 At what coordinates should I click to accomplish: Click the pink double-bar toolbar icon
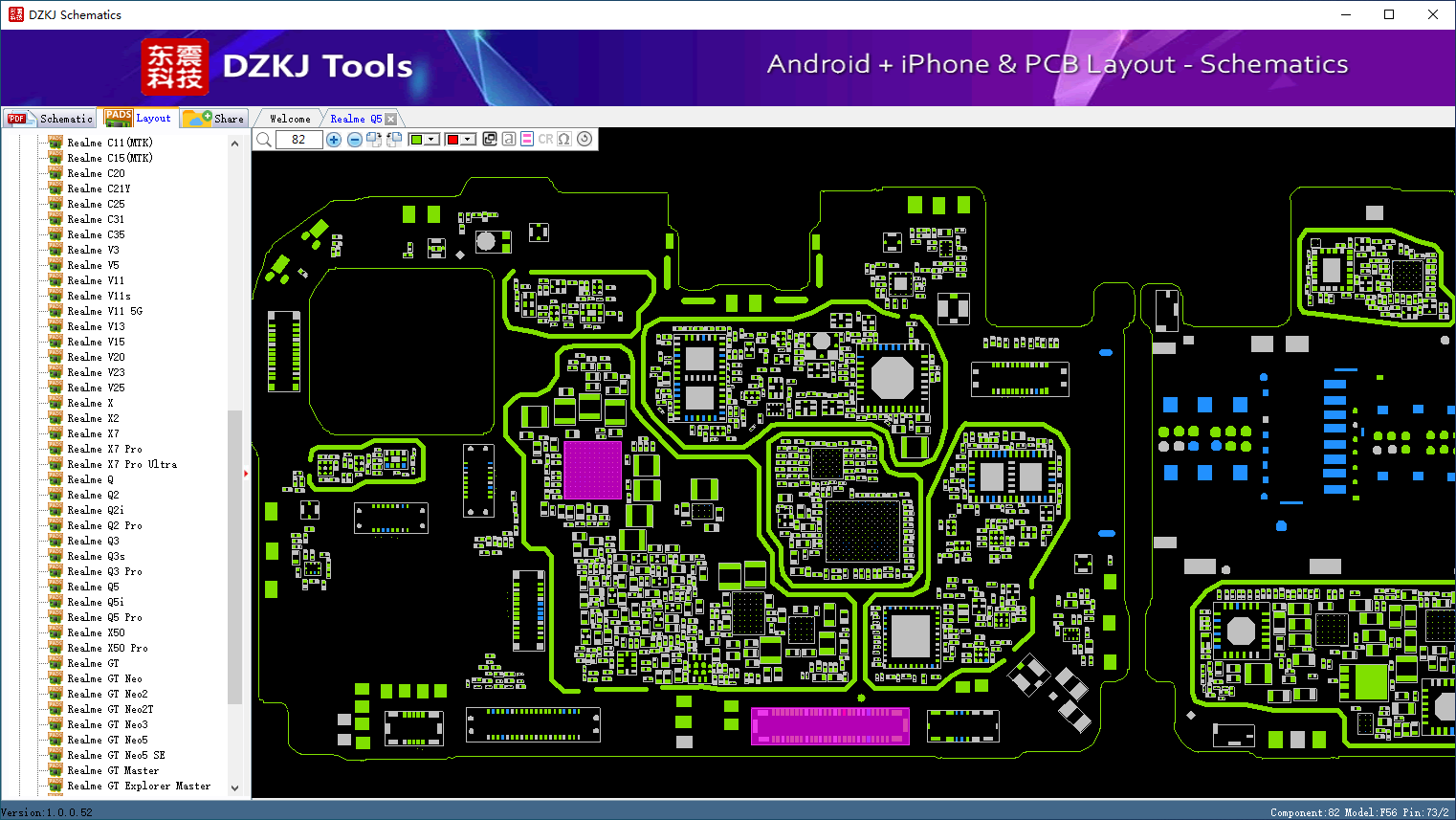click(527, 139)
